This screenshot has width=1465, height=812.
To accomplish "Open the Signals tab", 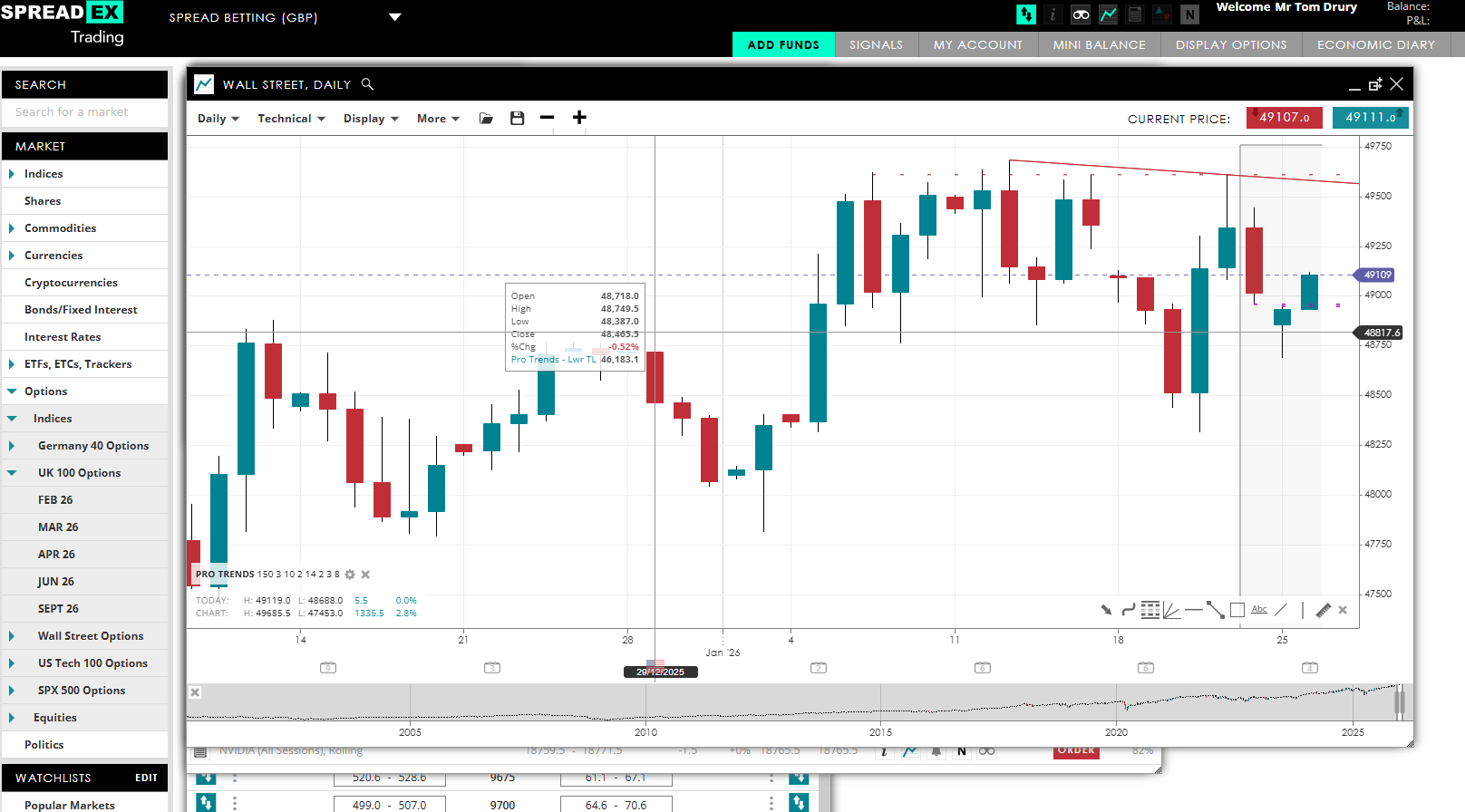I will (x=876, y=44).
